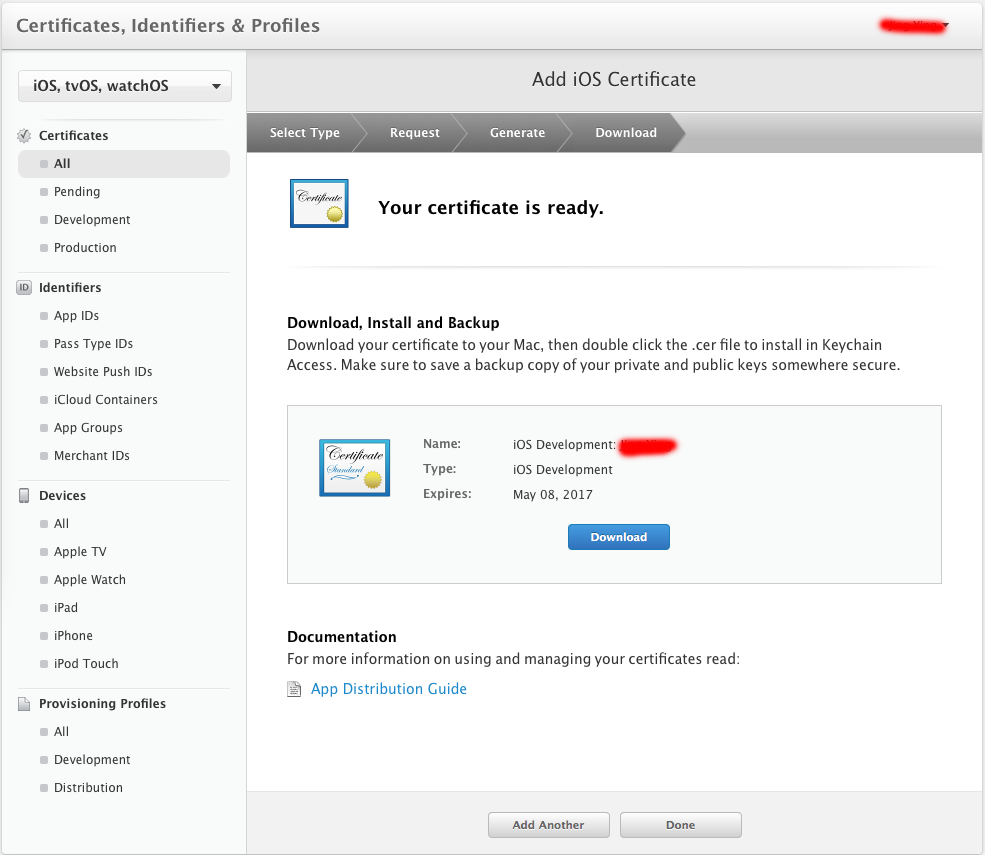
Task: Click the Certificate Standard thumbnail icon
Action: coord(352,467)
